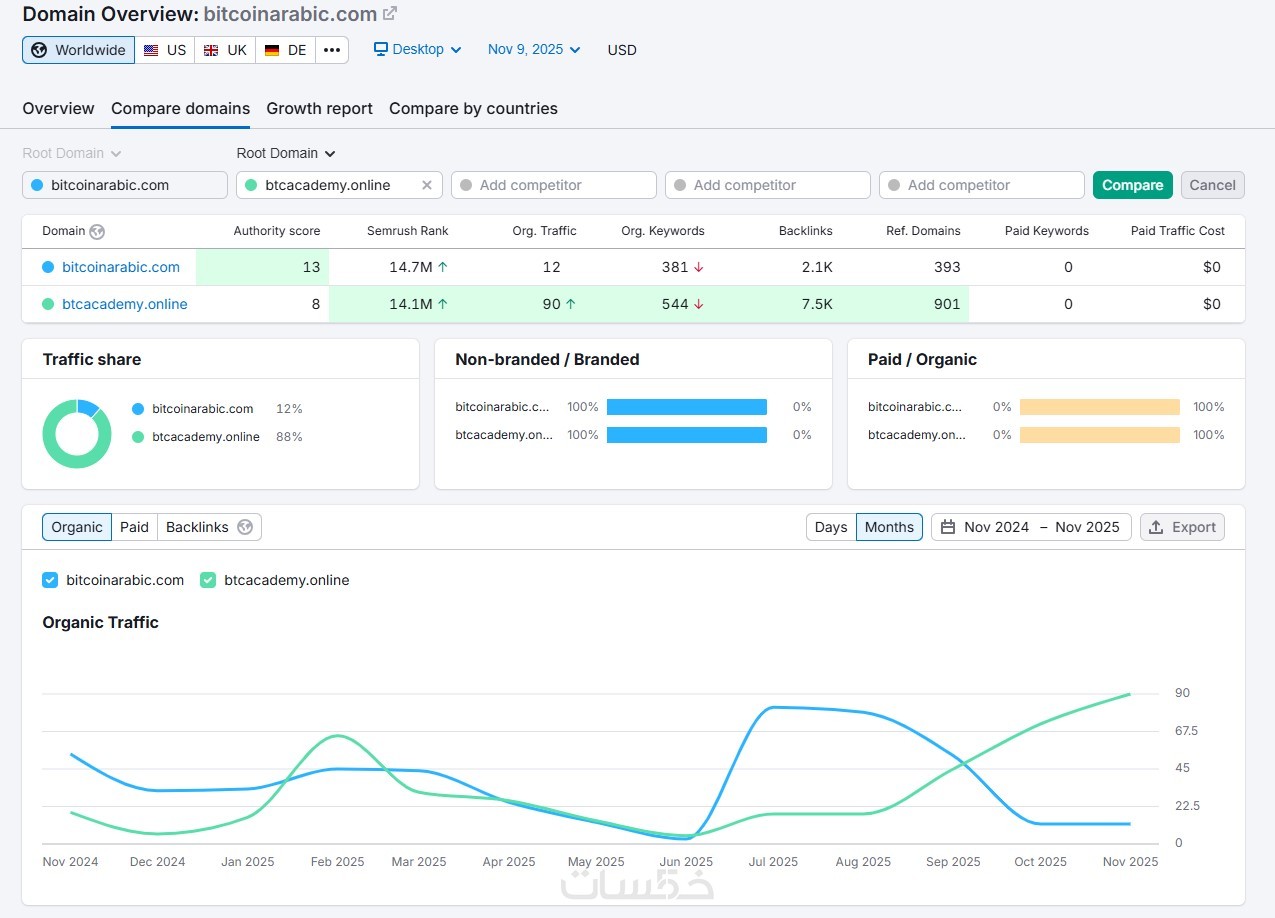Open bitcoinarabic.com link in table
The width and height of the screenshot is (1275, 918).
tap(121, 267)
